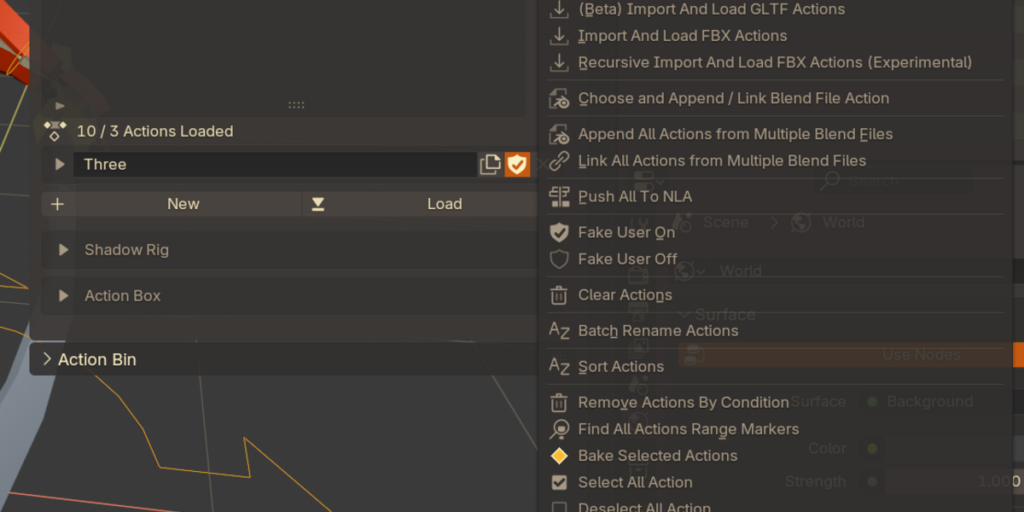Click the Find All Actions Range Markers icon
The height and width of the screenshot is (512, 1024).
pyautogui.click(x=560, y=429)
